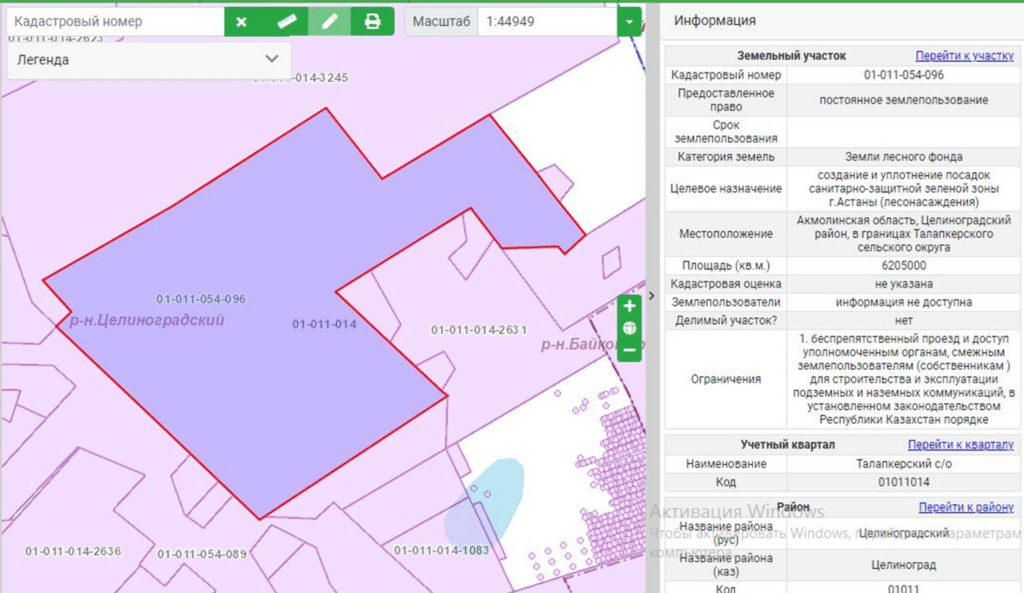Click the р-н.Целиноградский district label
Image resolution: width=1024 pixels, height=593 pixels.
pos(147,320)
